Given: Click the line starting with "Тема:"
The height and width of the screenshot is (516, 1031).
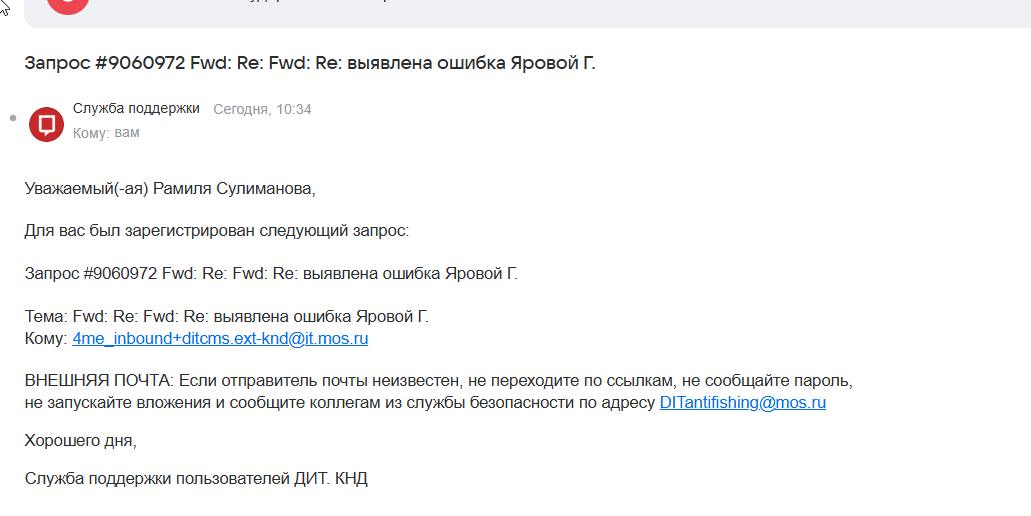Looking at the screenshot, I should (226, 316).
